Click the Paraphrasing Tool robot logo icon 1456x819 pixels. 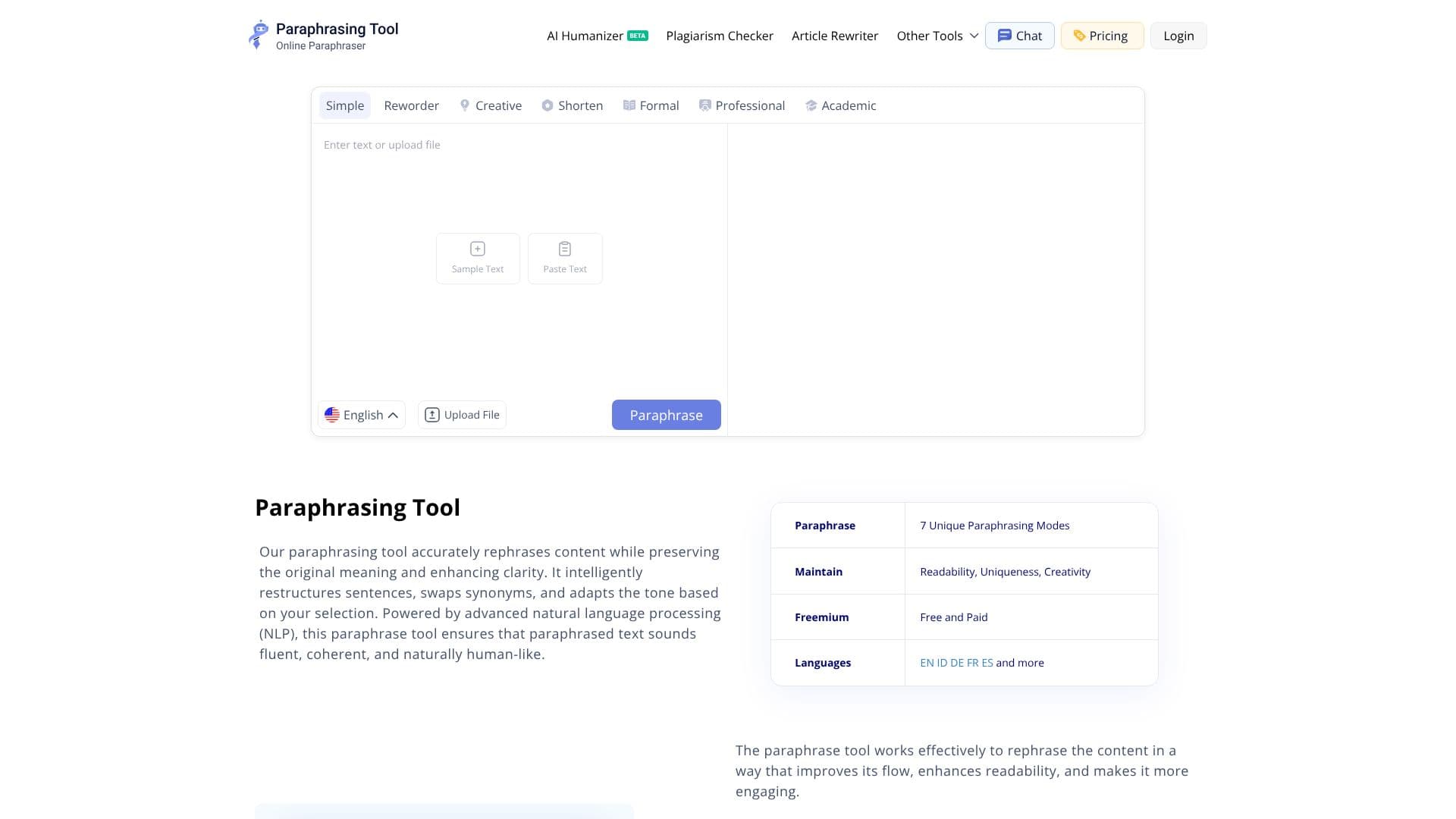259,35
